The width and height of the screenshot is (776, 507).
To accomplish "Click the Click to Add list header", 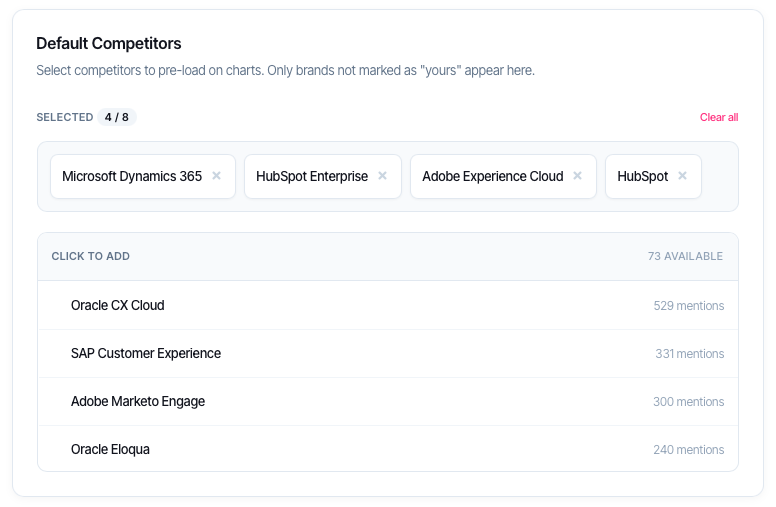I will (91, 256).
